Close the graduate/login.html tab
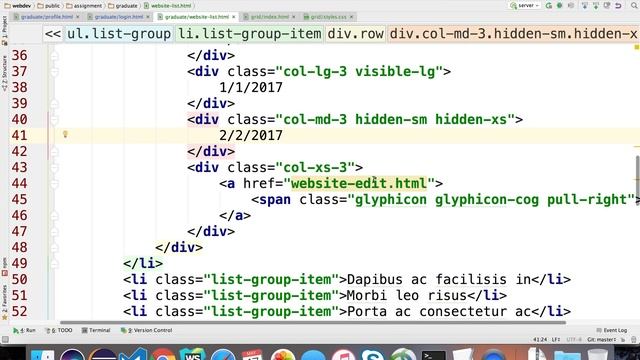Screen dimensions: 640x360 [148, 17]
